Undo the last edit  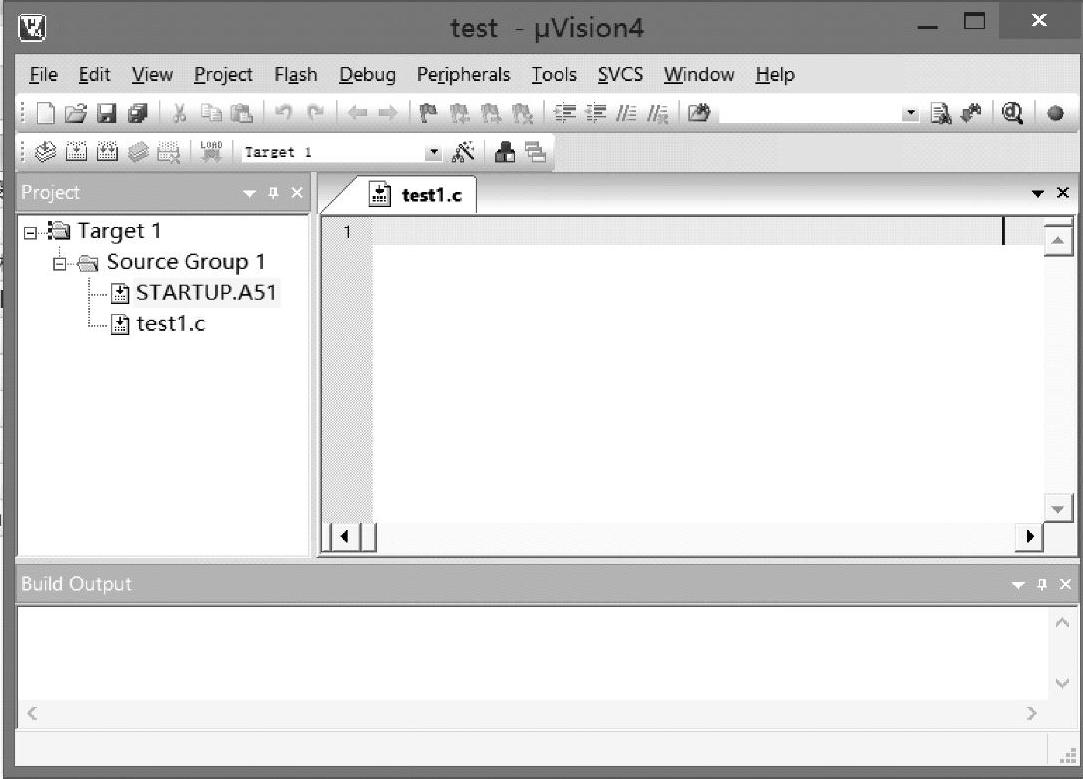pos(283,112)
